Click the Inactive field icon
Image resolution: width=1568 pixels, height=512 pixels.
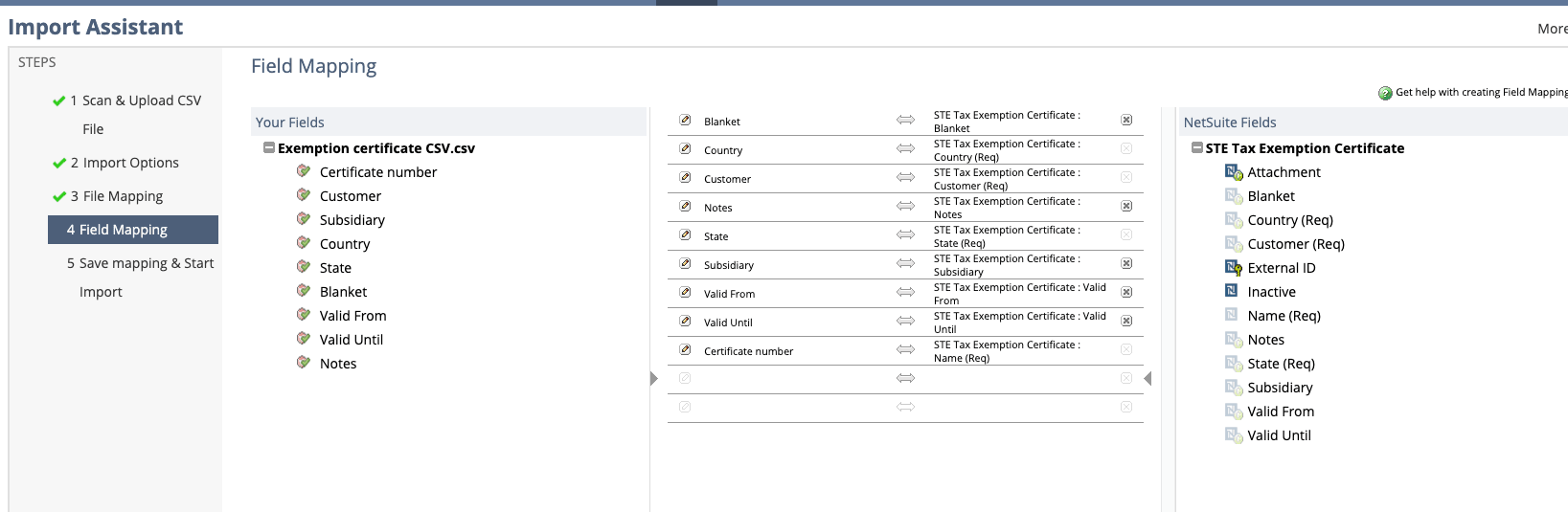[x=1233, y=292]
